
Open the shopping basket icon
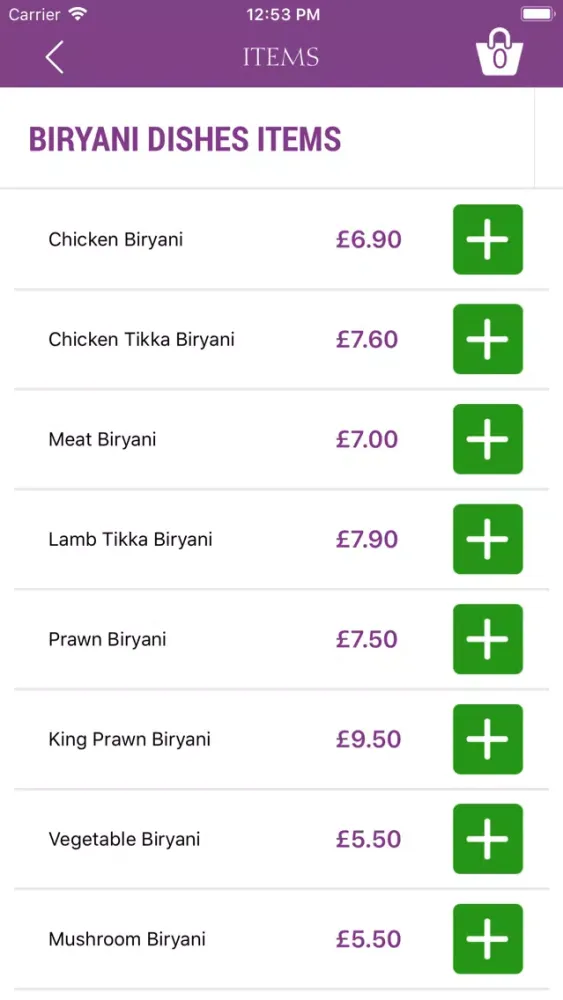coord(499,52)
